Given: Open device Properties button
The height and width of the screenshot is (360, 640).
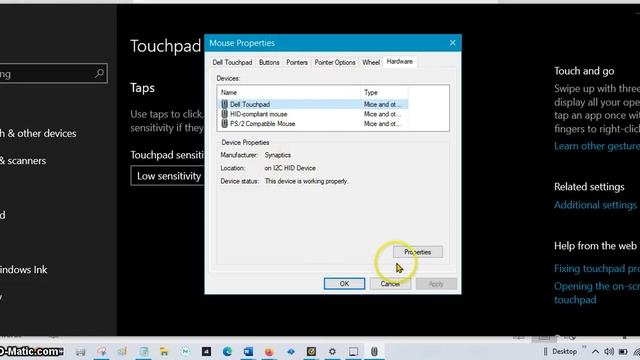Looking at the screenshot, I should pos(418,252).
